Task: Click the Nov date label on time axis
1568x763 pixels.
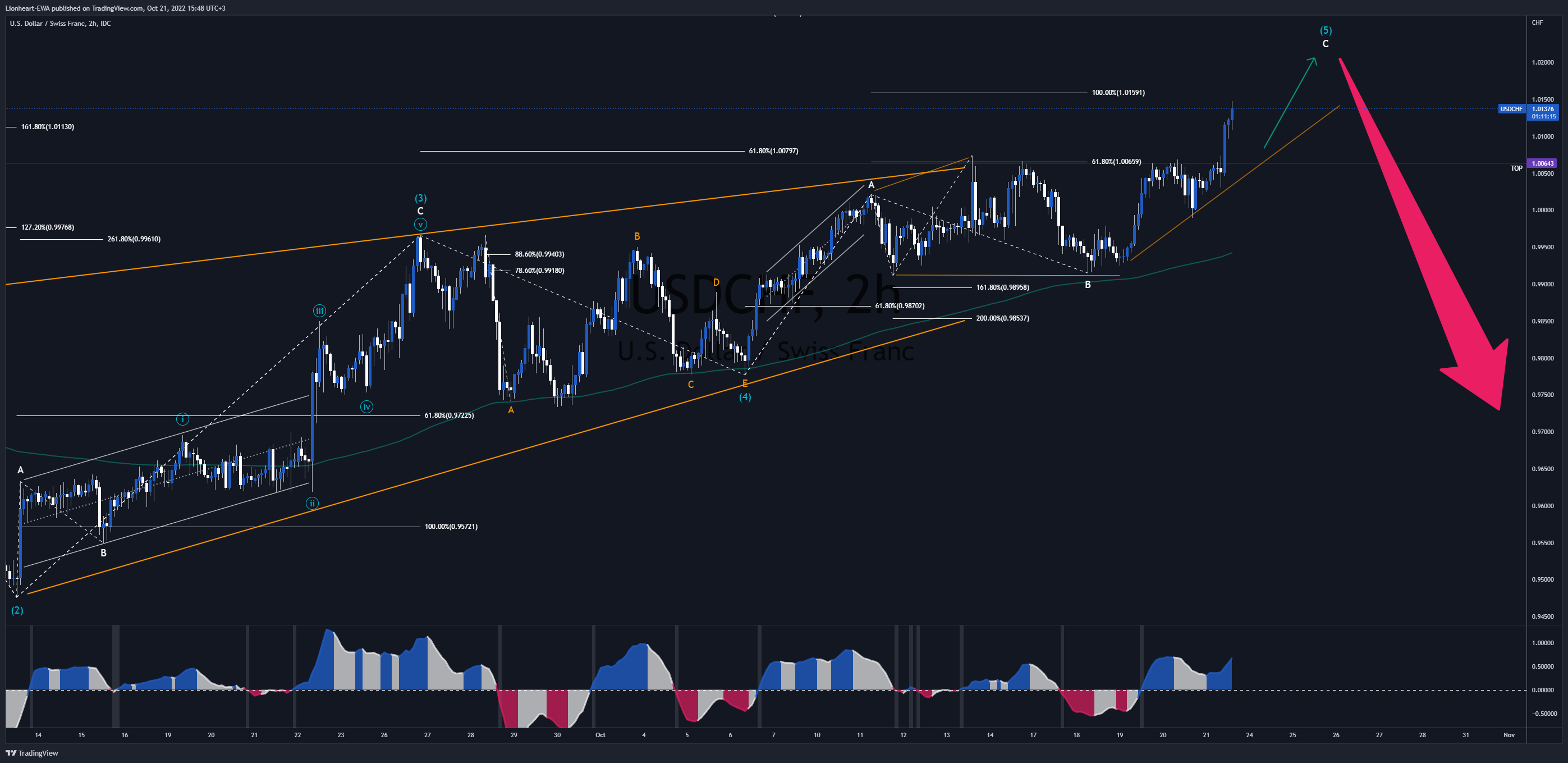Action: (1509, 735)
